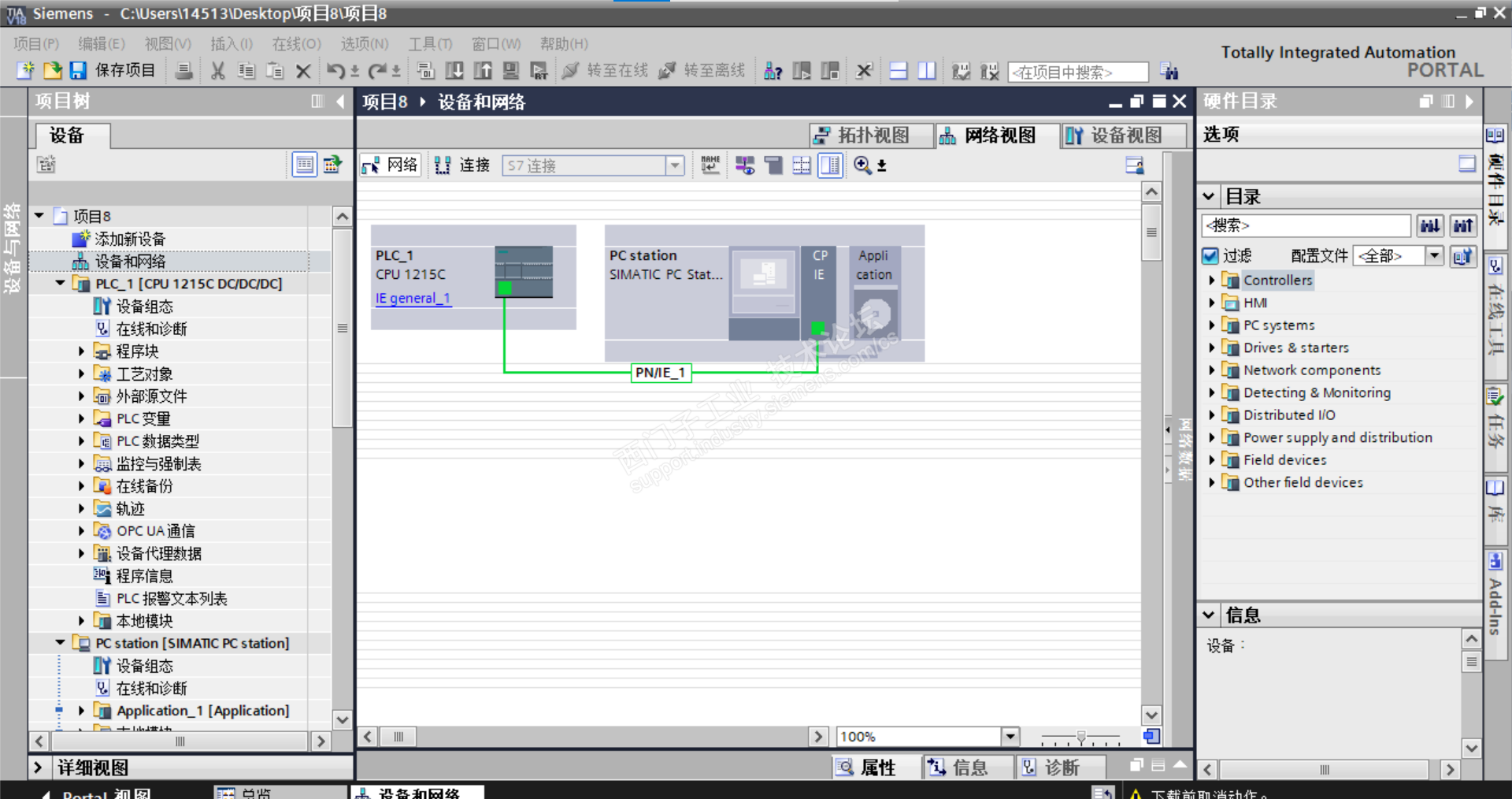The height and width of the screenshot is (799, 1512).
Task: Select PN/IE_1 network label
Action: [x=661, y=373]
